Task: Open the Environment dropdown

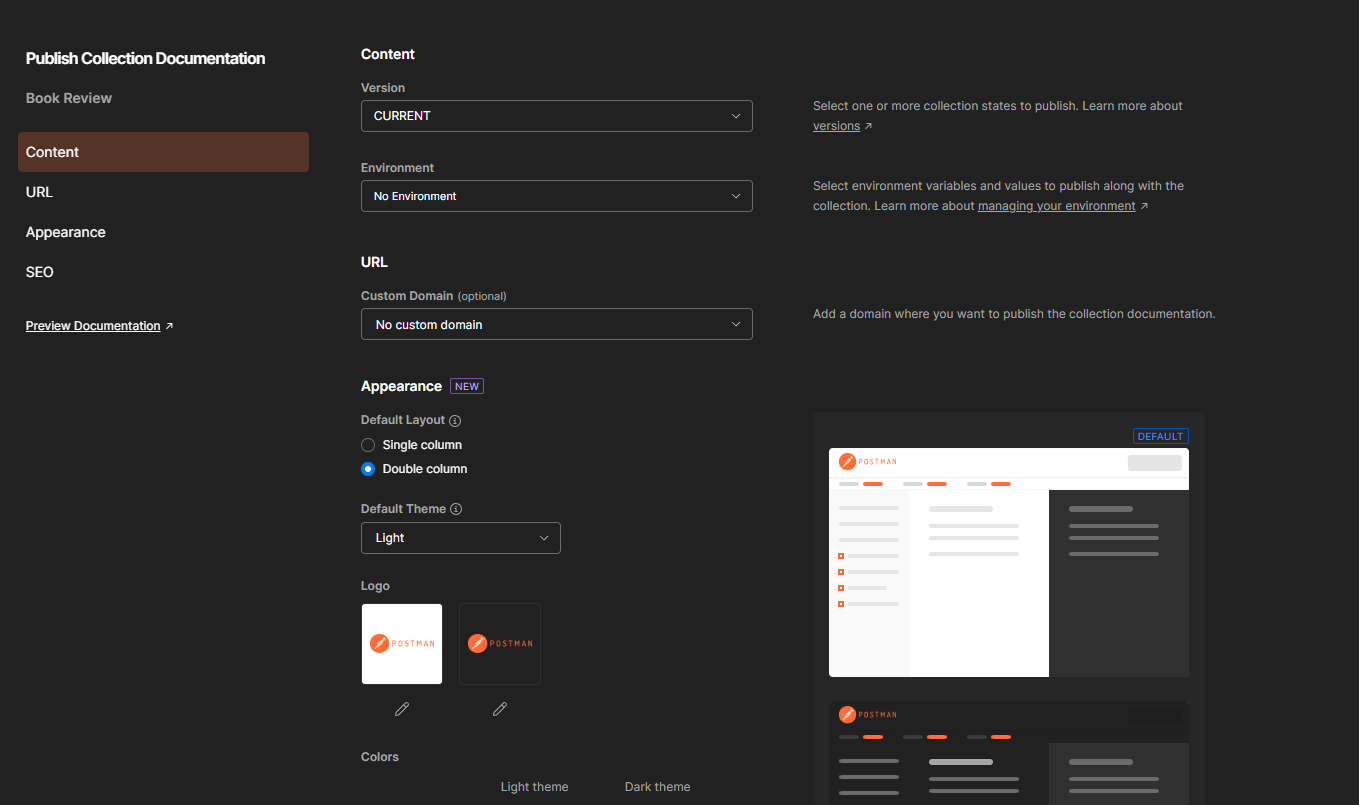Action: click(557, 196)
